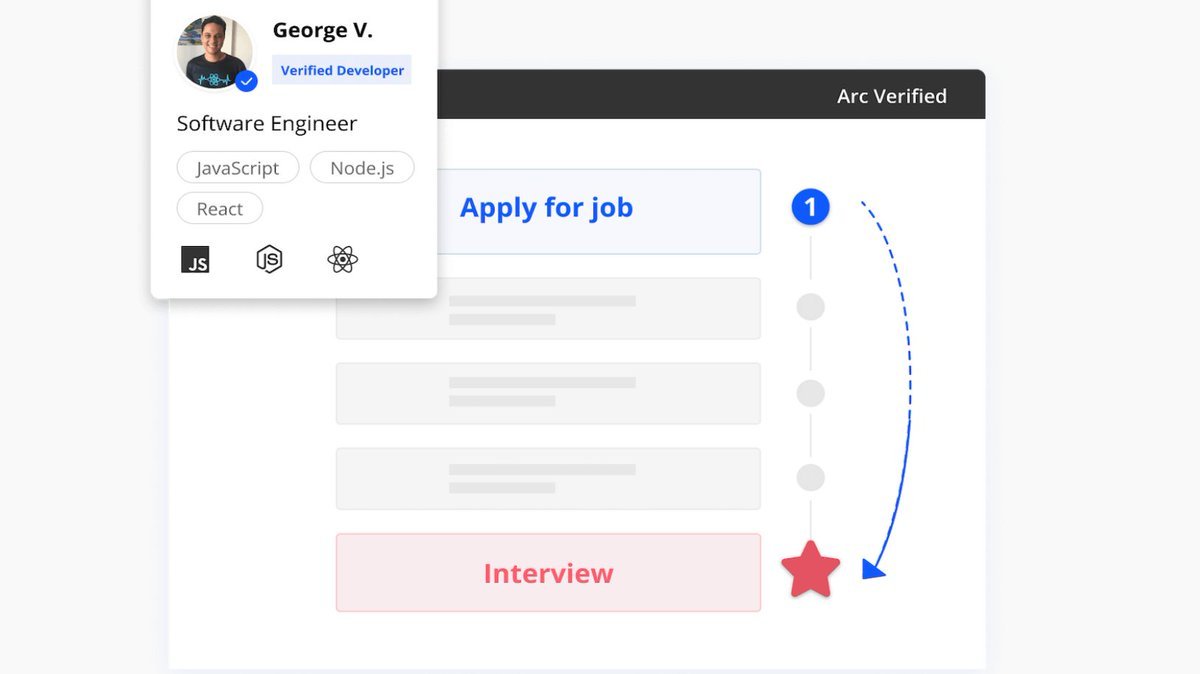Choose the Node.js skill tag
Image resolution: width=1200 pixels, height=674 pixels.
[362, 168]
